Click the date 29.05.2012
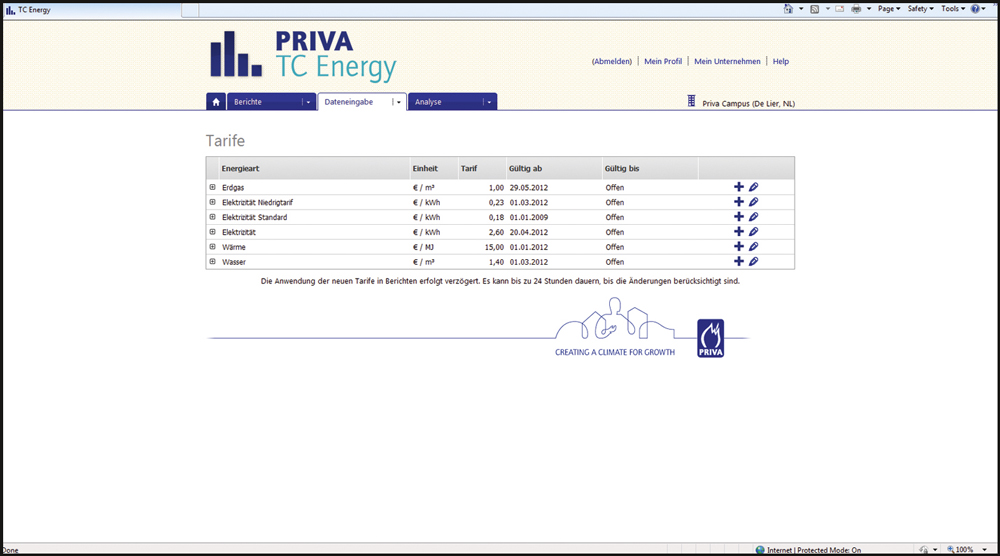 tap(529, 187)
